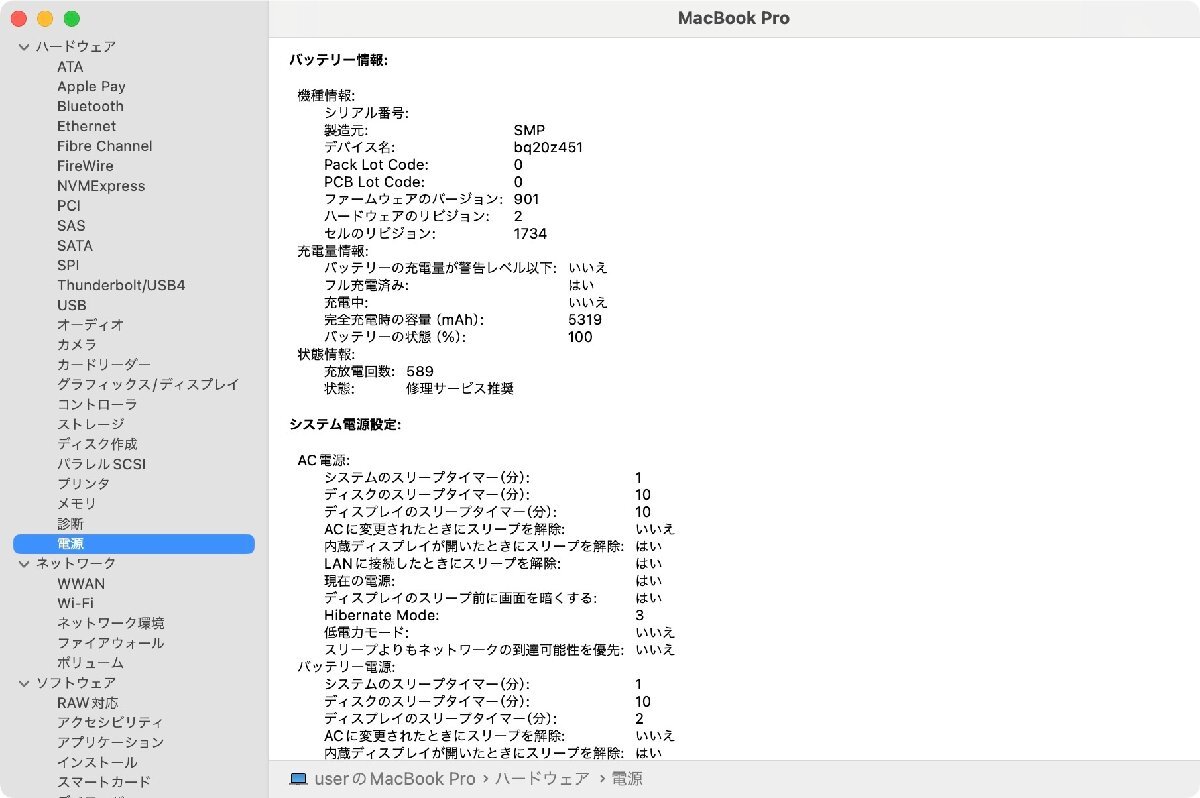Select 診断 in sidebar
Viewport: 1200px width, 798px height.
[70, 524]
